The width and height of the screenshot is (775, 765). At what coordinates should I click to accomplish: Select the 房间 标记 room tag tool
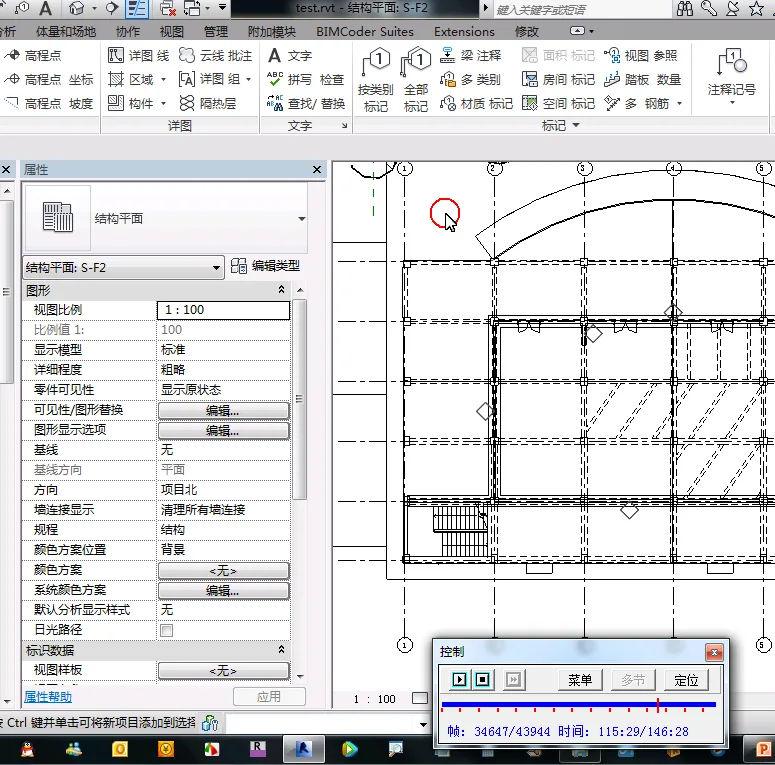pyautogui.click(x=559, y=79)
